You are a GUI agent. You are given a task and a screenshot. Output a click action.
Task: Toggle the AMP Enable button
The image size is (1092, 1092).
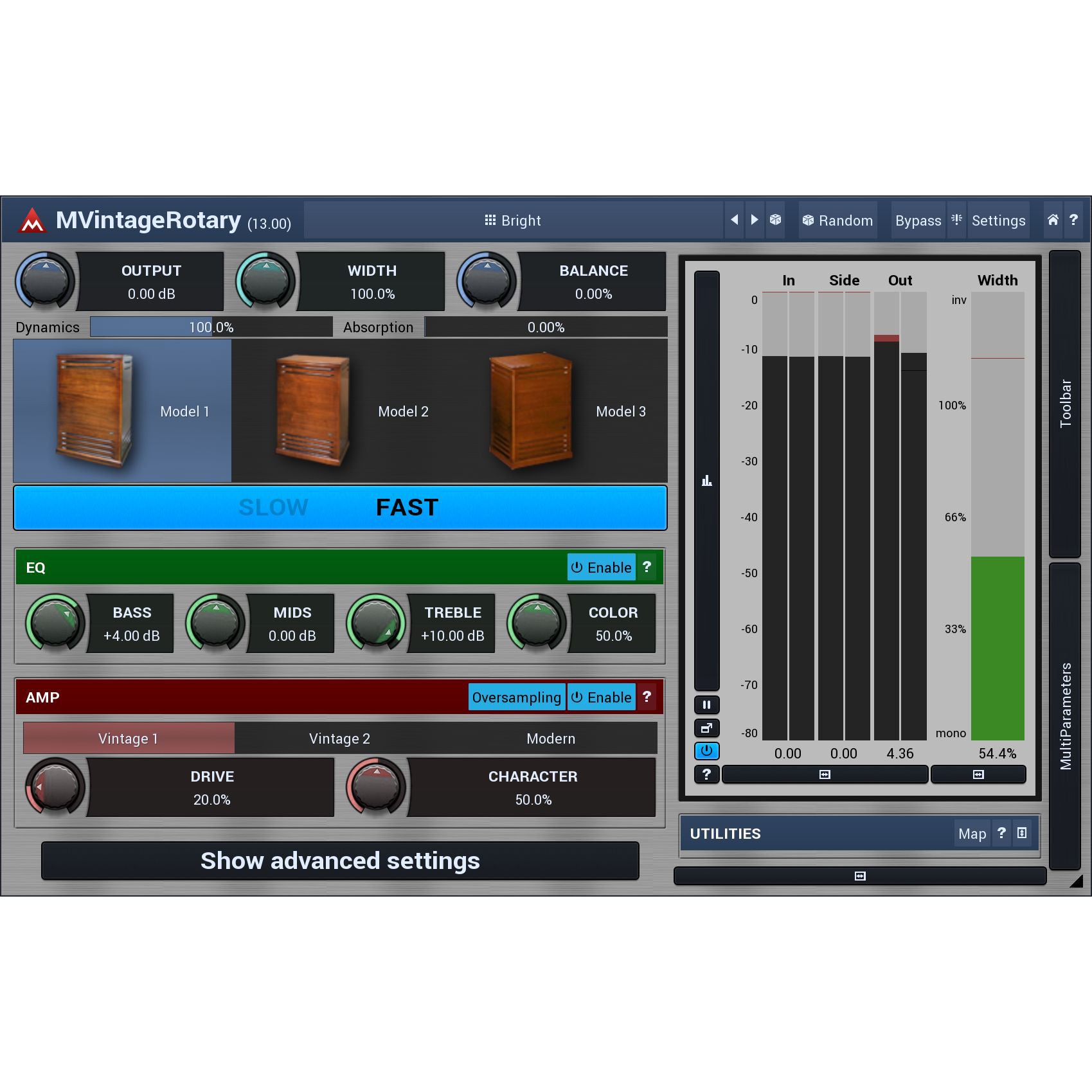602,697
